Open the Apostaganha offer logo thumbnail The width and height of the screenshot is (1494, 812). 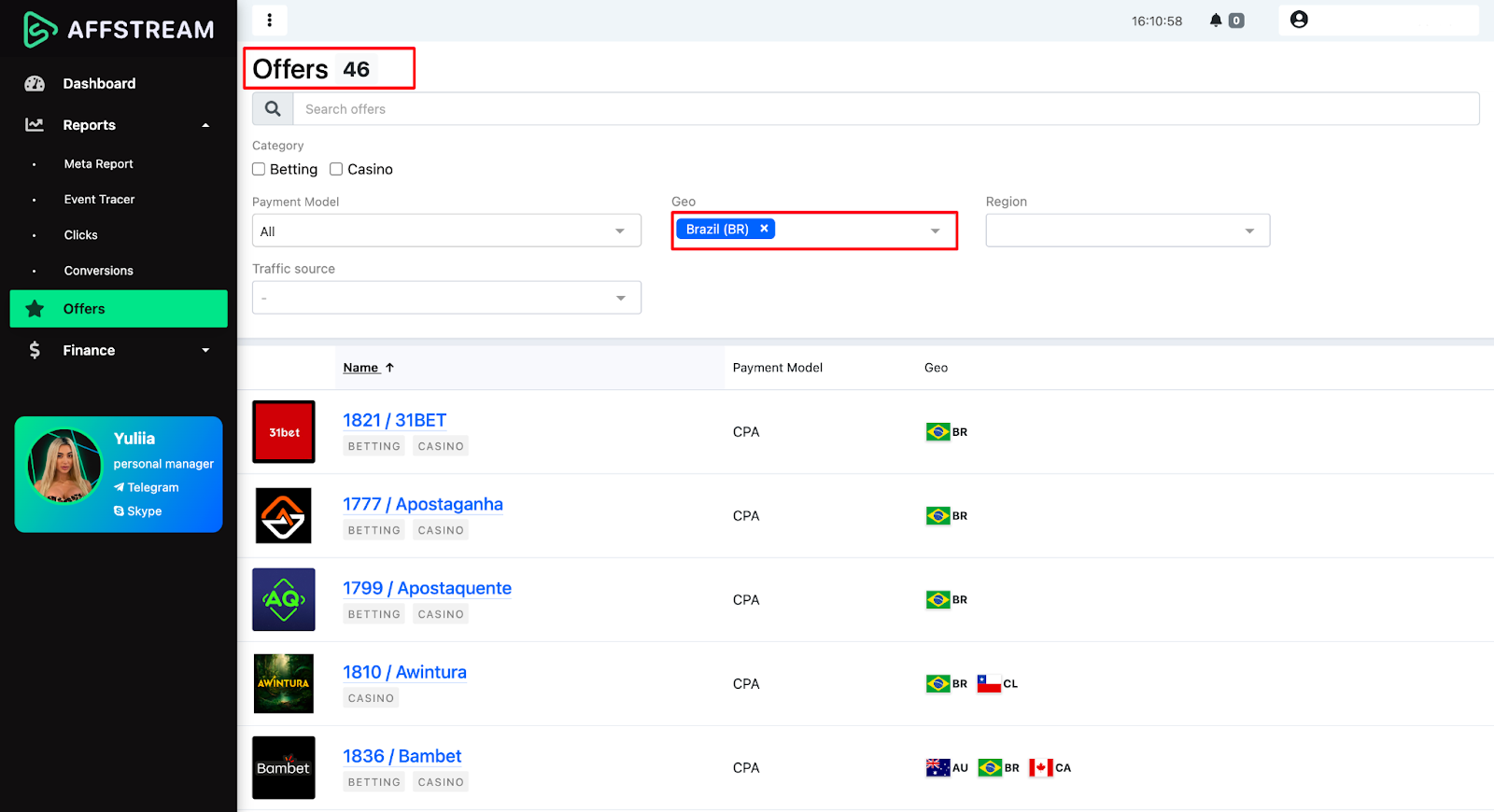pyautogui.click(x=284, y=516)
